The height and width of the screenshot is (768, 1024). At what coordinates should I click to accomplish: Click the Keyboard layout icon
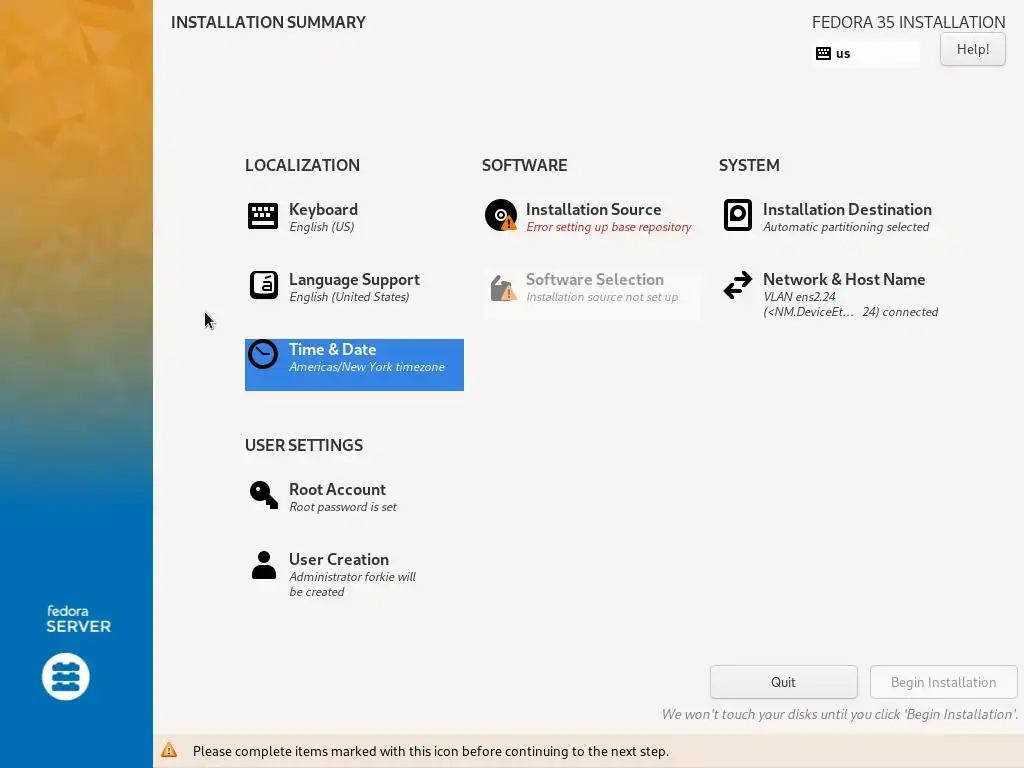(263, 216)
